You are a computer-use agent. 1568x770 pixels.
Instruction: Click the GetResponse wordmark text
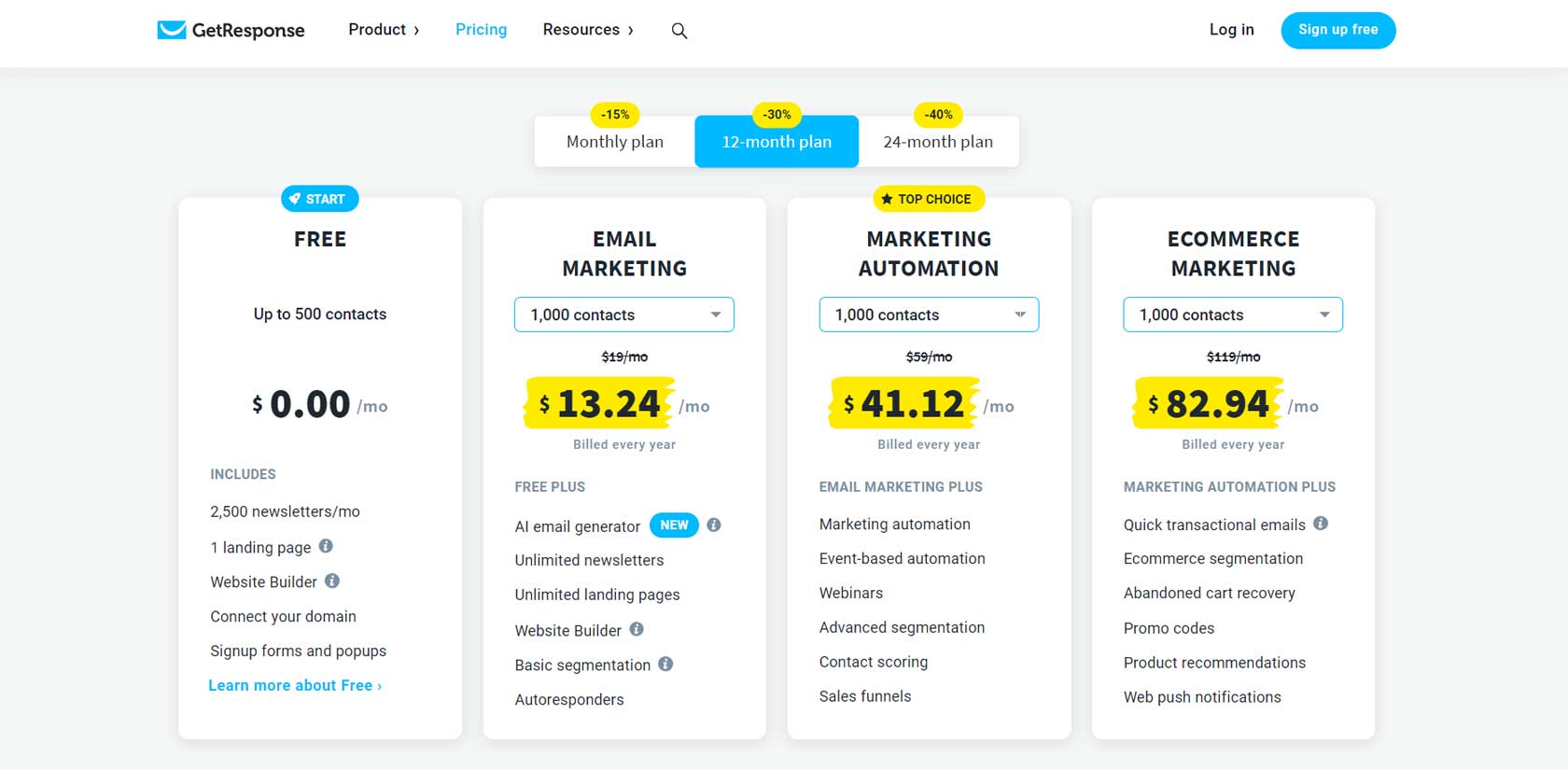pos(248,31)
